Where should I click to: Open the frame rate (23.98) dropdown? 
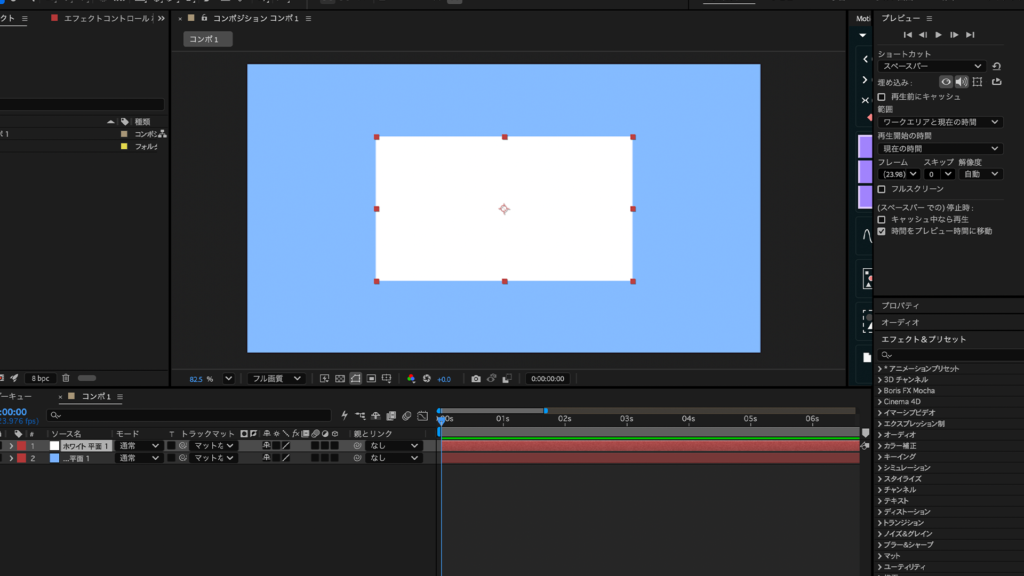click(x=899, y=174)
